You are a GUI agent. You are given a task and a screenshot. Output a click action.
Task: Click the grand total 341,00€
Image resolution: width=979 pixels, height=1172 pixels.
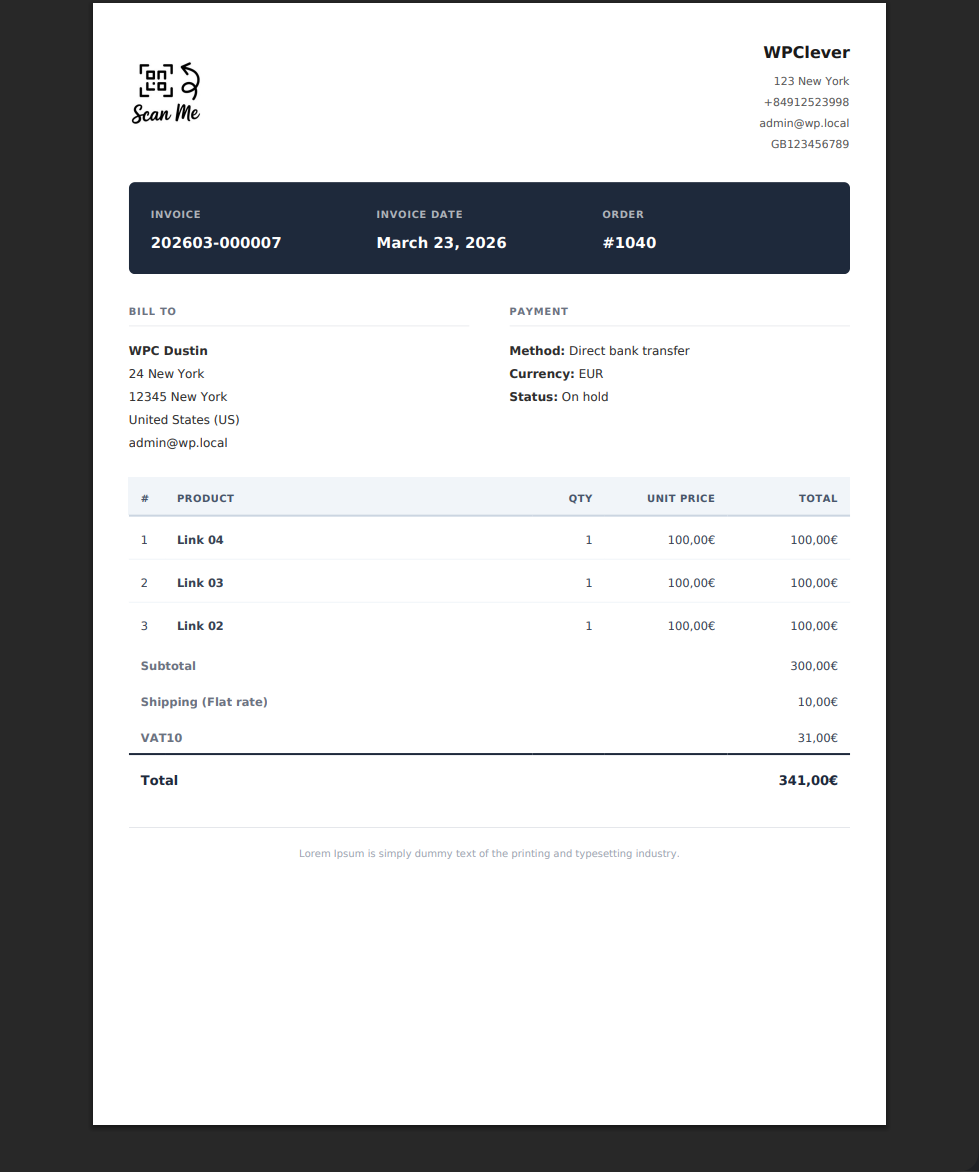[807, 781]
